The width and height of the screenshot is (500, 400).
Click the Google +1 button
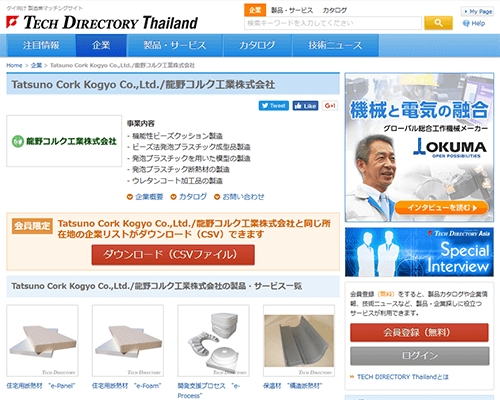pyautogui.click(x=330, y=106)
